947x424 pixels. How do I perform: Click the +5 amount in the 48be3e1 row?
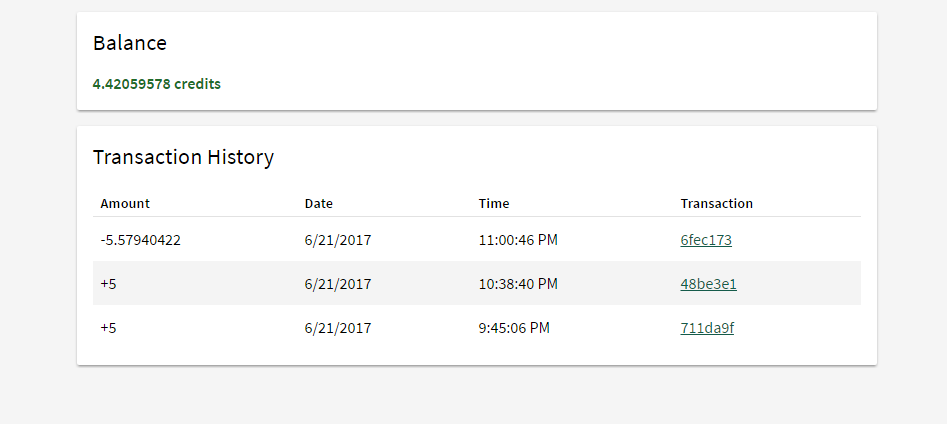click(109, 284)
